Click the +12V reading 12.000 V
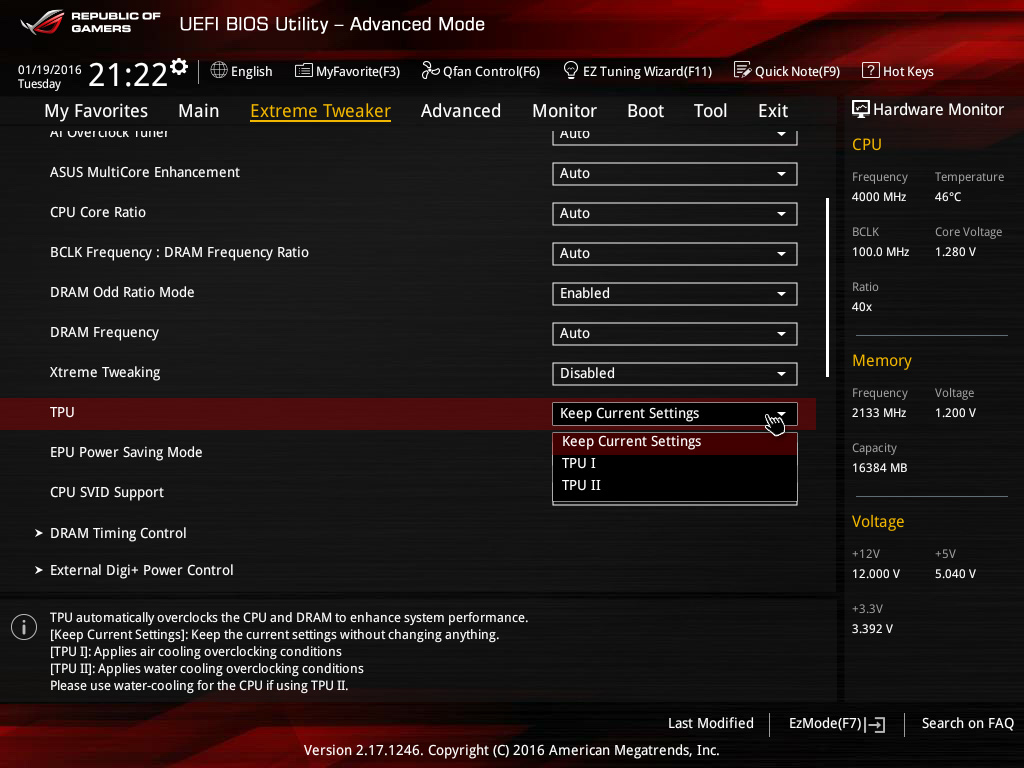The image size is (1024, 768). coord(876,574)
